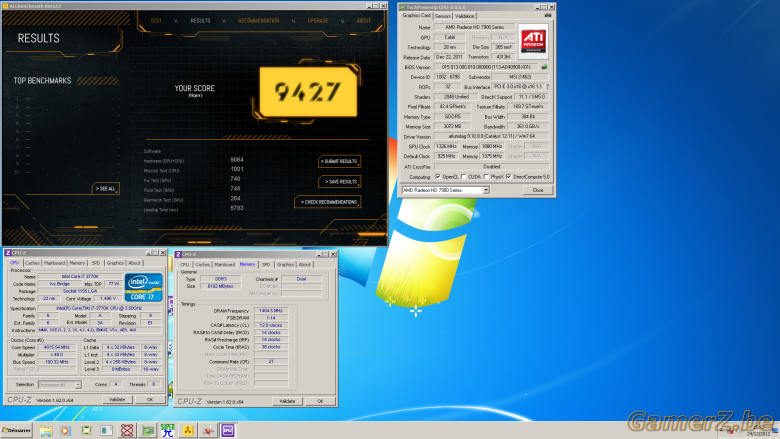The height and width of the screenshot is (439, 780).
Task: Click SUBMIT RESULTS button
Action: (x=339, y=162)
